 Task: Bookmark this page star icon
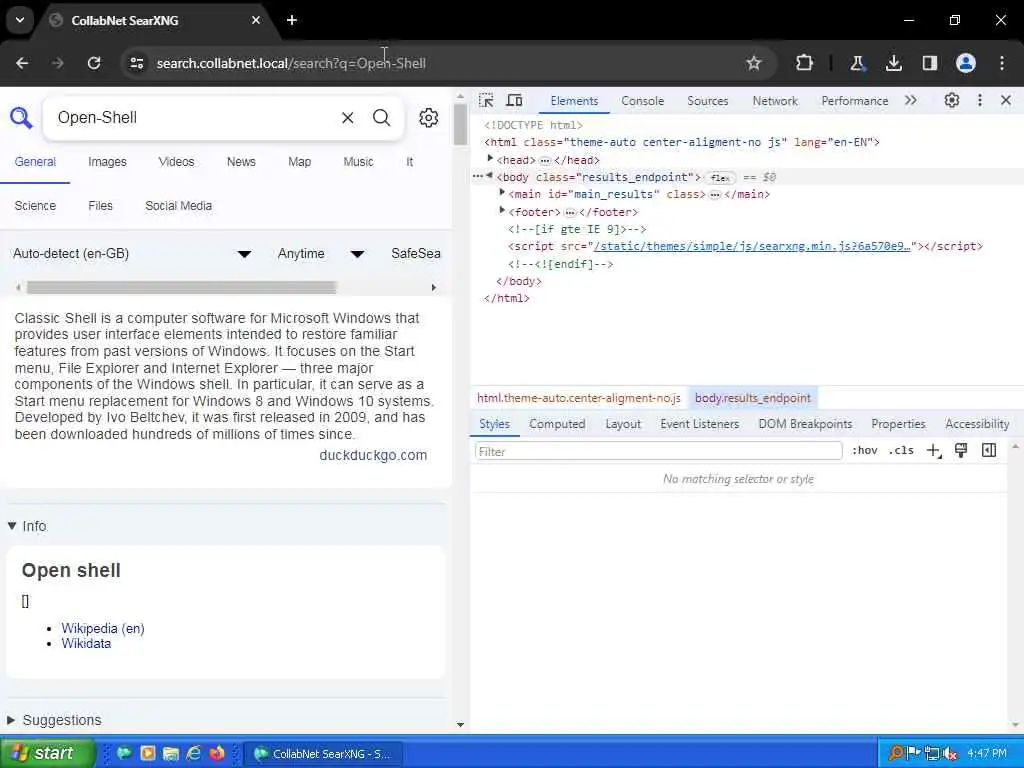[x=754, y=63]
